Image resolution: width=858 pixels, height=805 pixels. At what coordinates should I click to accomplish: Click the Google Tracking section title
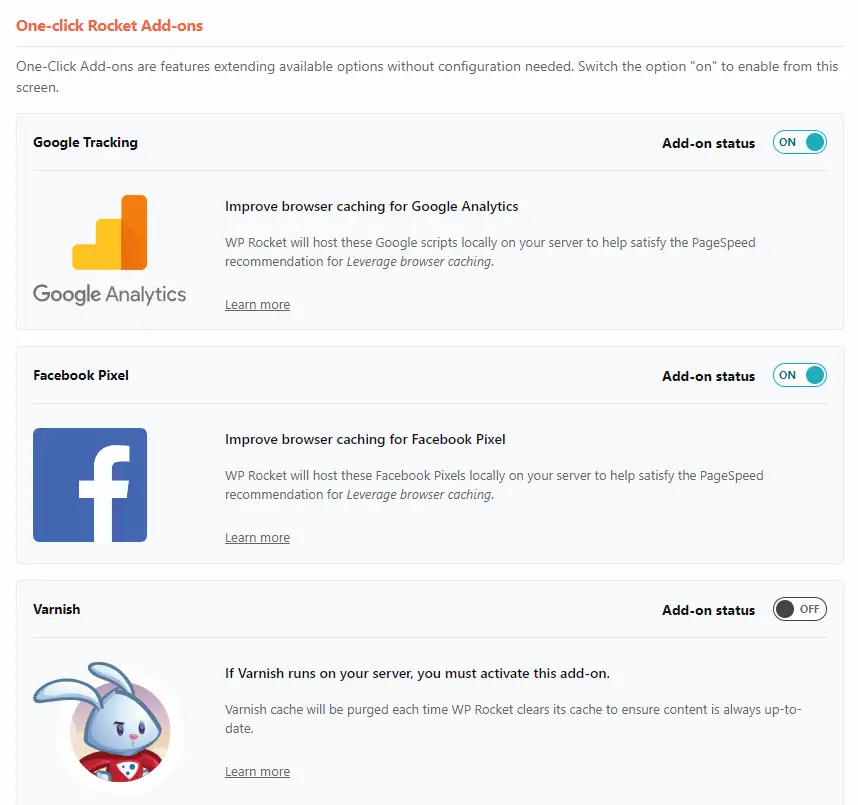point(85,142)
